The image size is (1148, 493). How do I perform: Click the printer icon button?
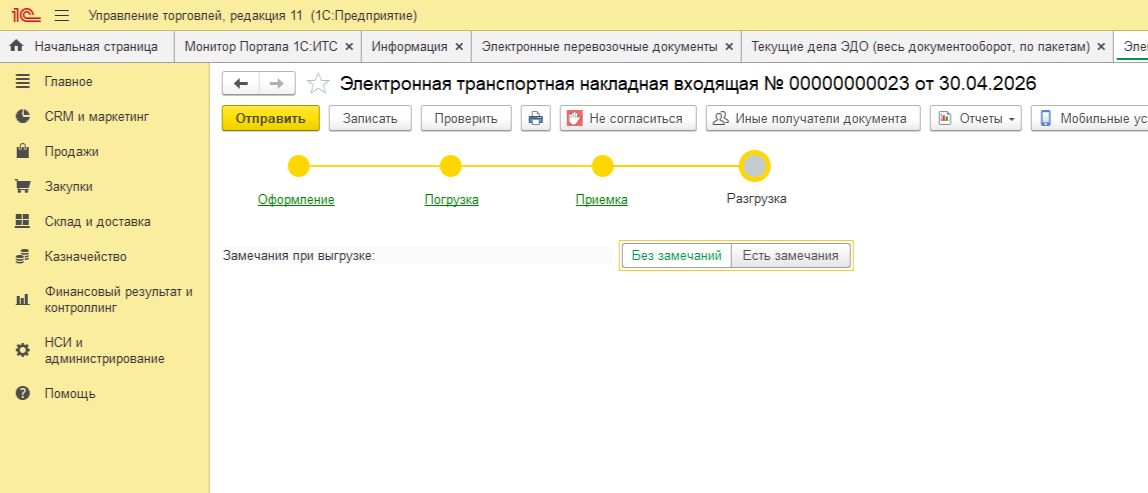[x=535, y=118]
